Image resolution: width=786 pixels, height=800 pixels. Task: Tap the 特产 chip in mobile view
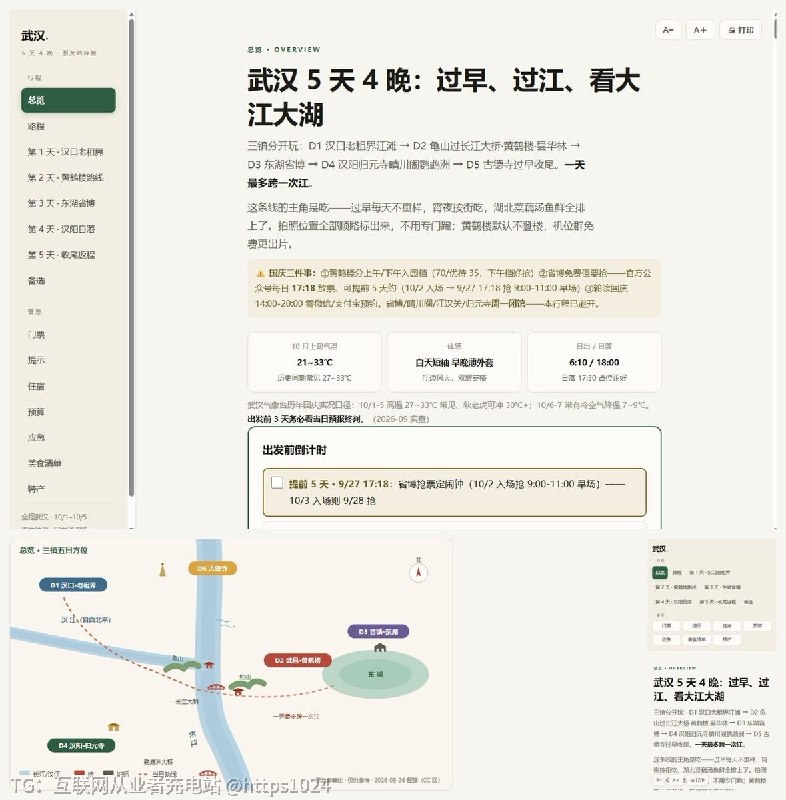[x=727, y=639]
